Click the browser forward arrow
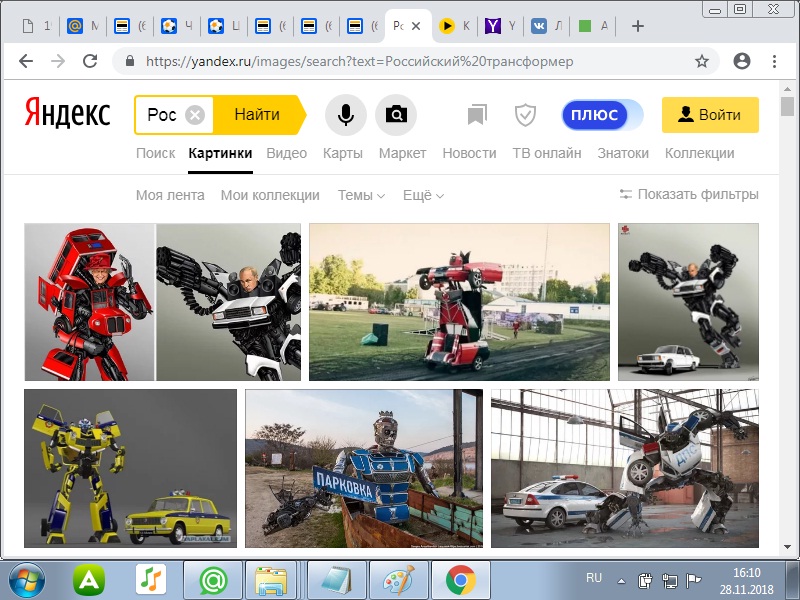This screenshot has height=600, width=800. [58, 61]
